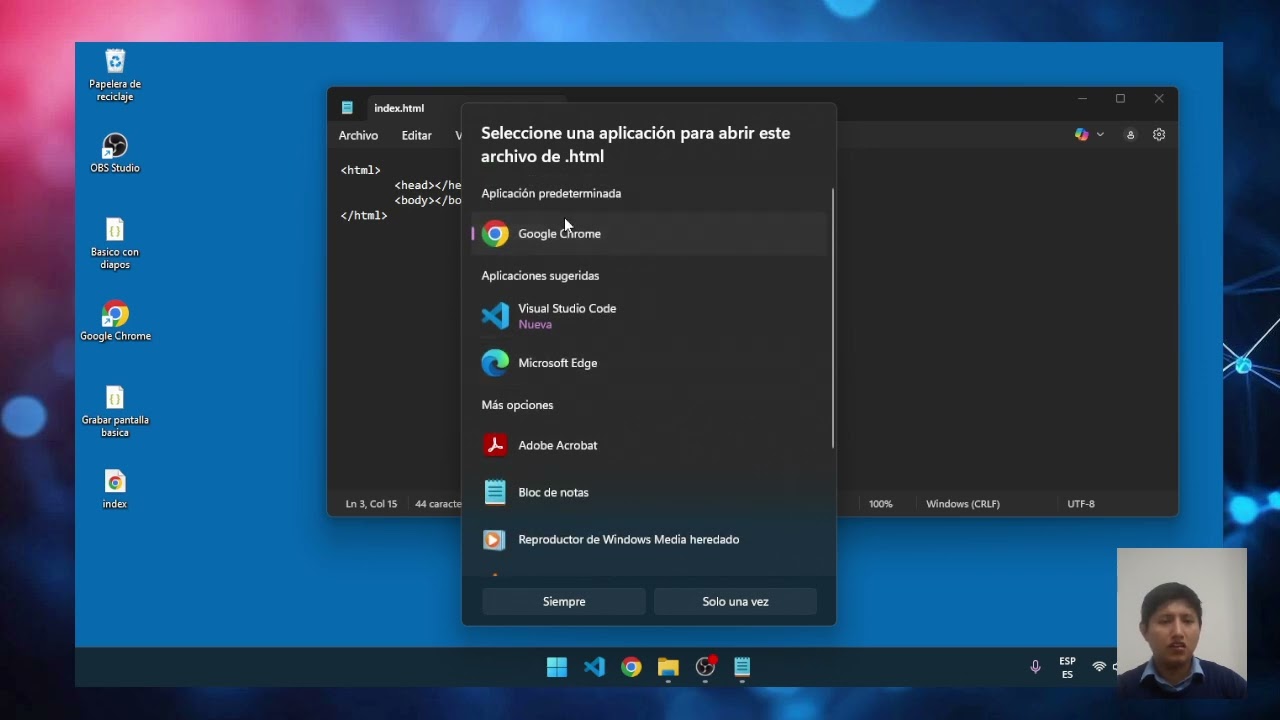Choose Visual Studio Code in suggested apps
Image resolution: width=1280 pixels, height=720 pixels.
pyautogui.click(x=649, y=316)
